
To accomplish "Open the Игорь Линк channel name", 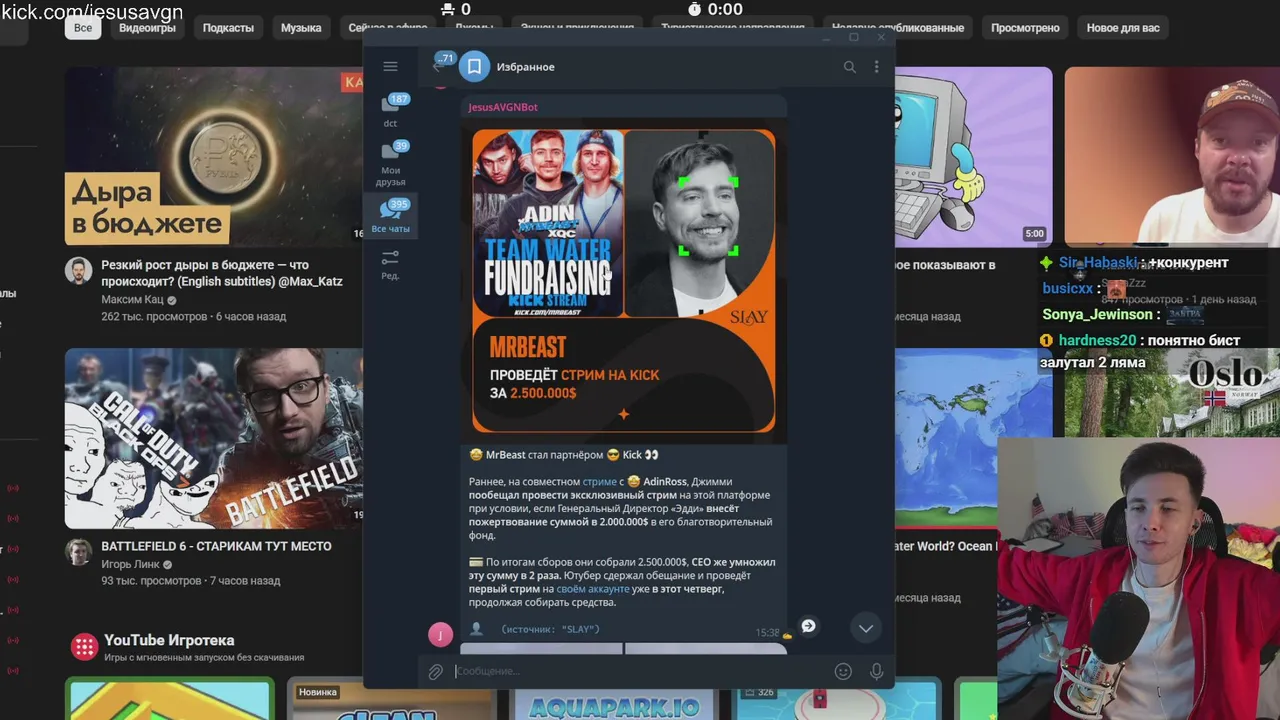I will (x=132, y=564).
